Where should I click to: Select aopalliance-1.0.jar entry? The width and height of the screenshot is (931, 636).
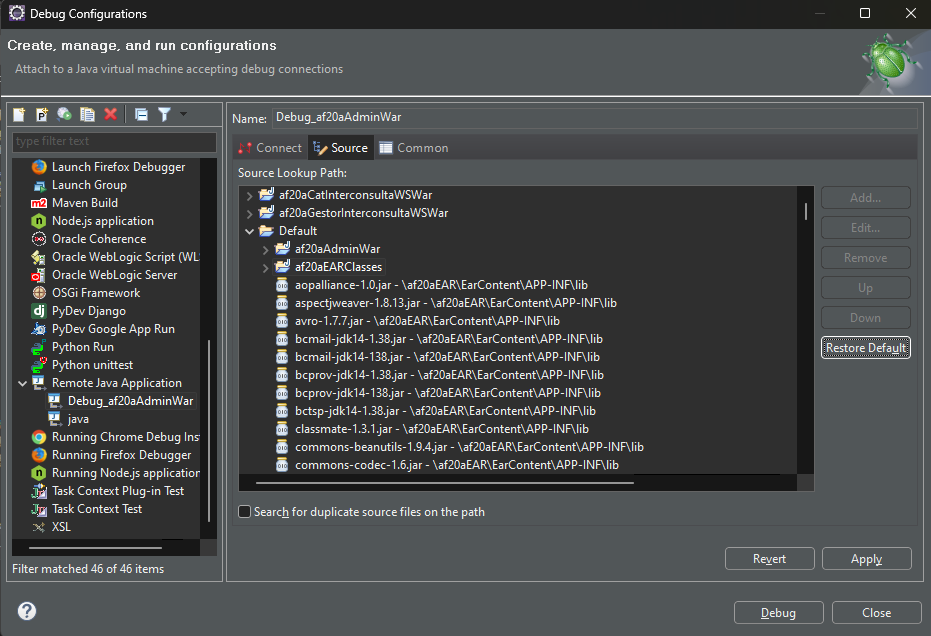tap(441, 285)
